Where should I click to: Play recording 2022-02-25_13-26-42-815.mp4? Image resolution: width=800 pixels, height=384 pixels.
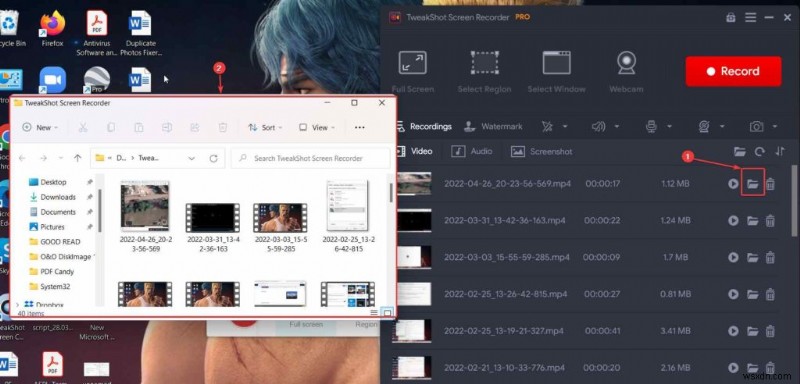(x=733, y=294)
